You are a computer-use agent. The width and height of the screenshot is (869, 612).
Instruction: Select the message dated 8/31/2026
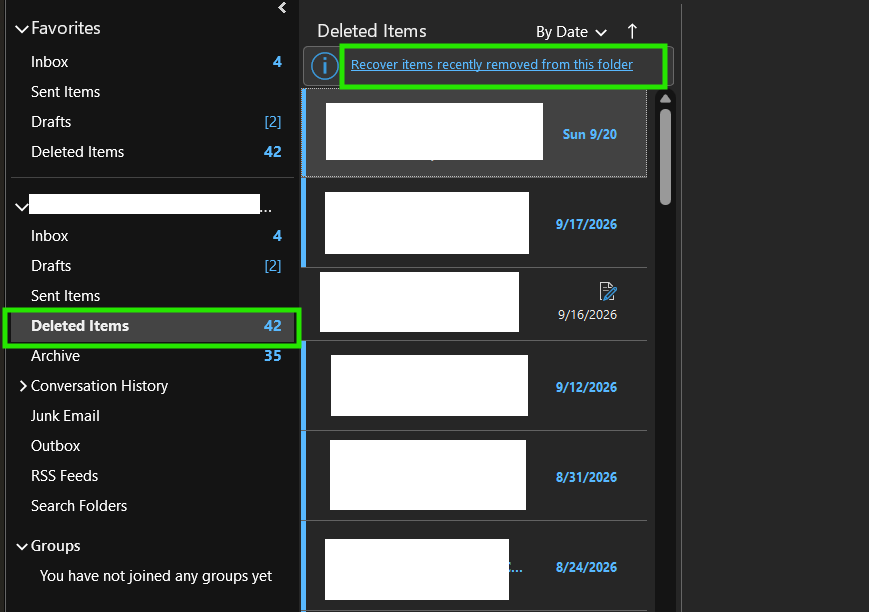click(474, 476)
